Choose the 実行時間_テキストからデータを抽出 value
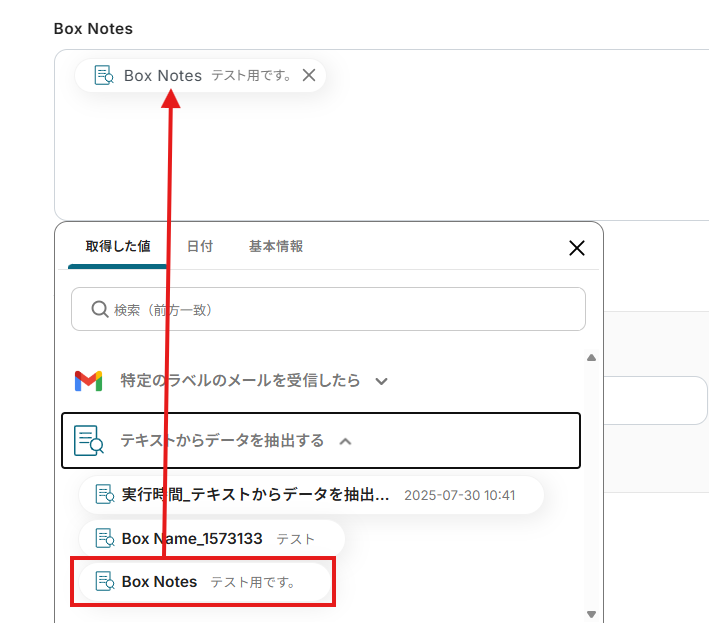This screenshot has height=623, width=709. point(311,495)
